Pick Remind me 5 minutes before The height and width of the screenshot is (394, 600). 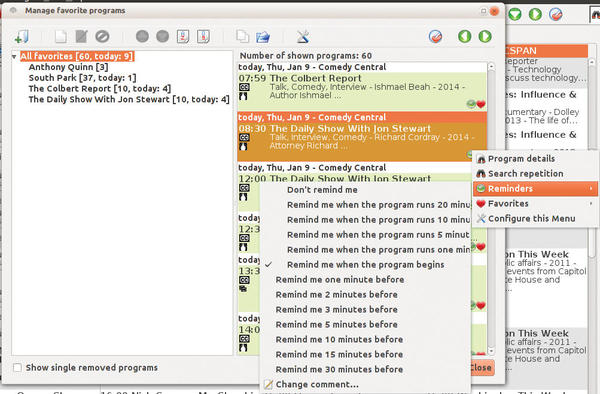click(365, 324)
